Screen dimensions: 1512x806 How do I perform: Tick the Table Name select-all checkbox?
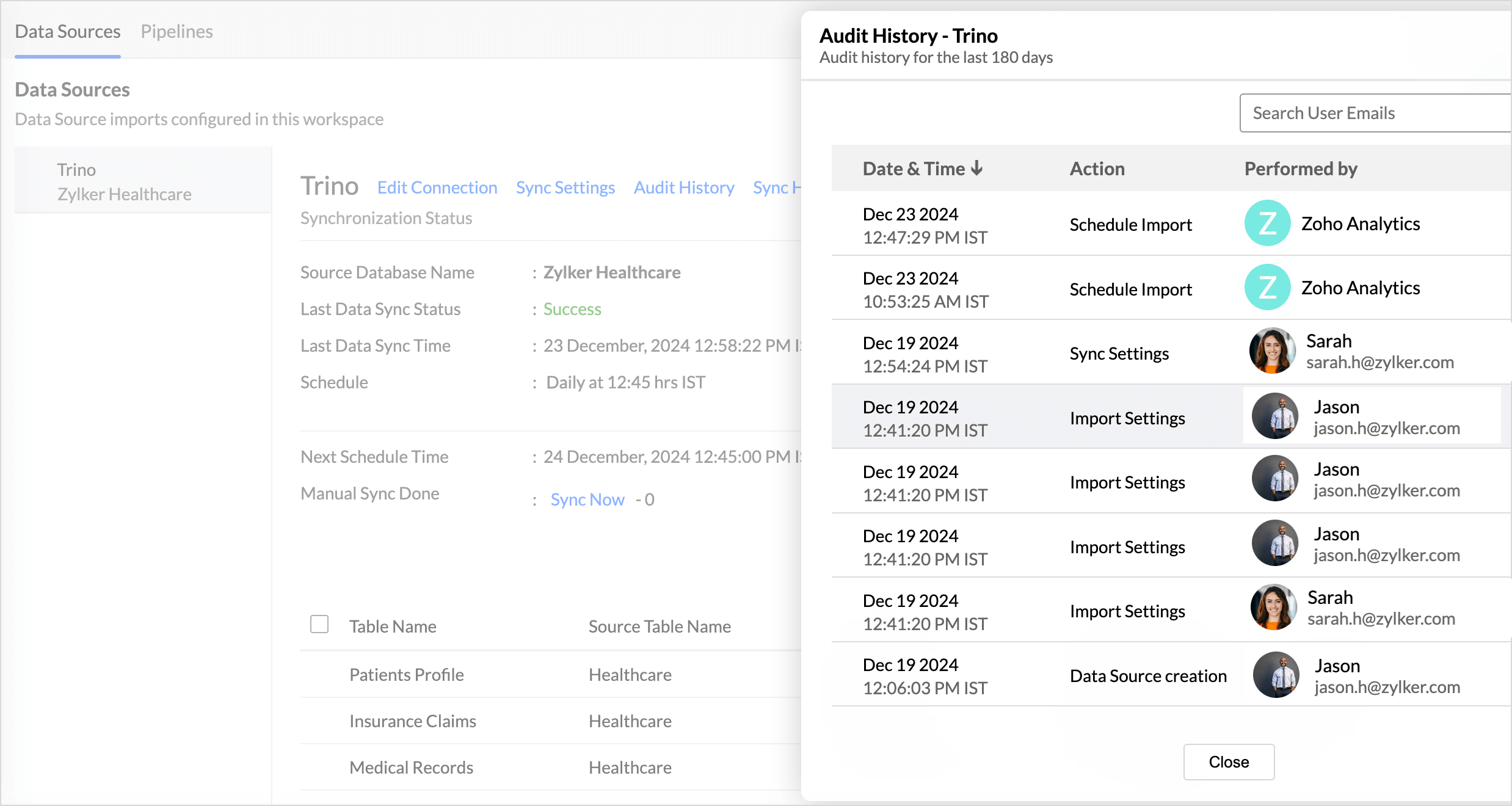(319, 624)
